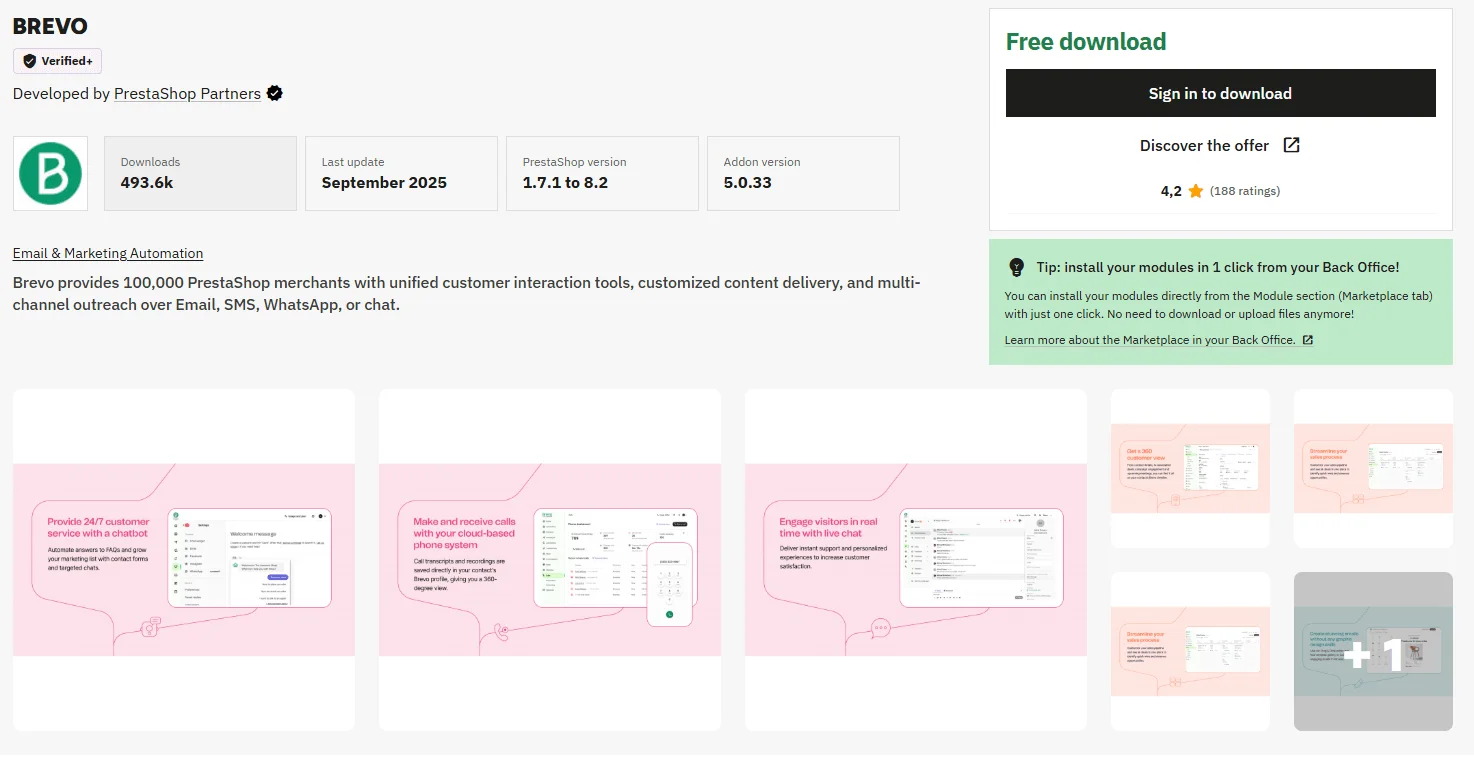This screenshot has width=1474, height=771.
Task: Open the cloud-based phone system screenshot
Action: [550, 559]
